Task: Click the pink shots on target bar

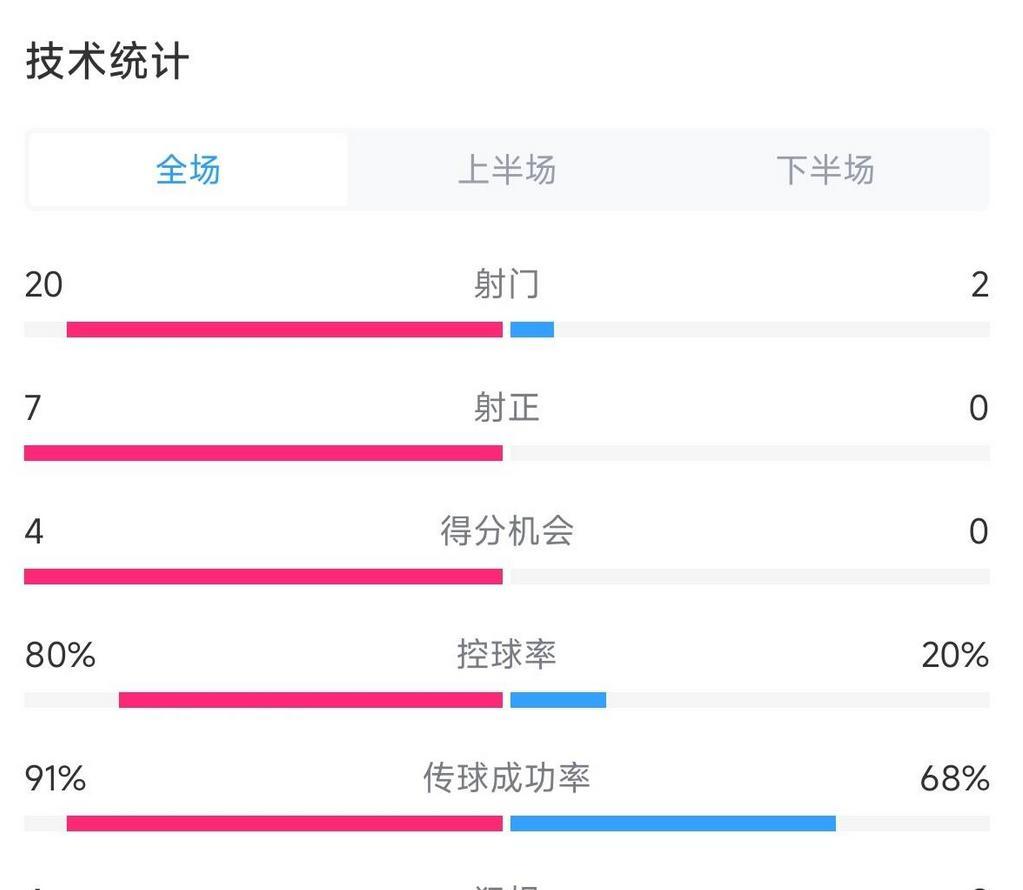Action: [264, 453]
